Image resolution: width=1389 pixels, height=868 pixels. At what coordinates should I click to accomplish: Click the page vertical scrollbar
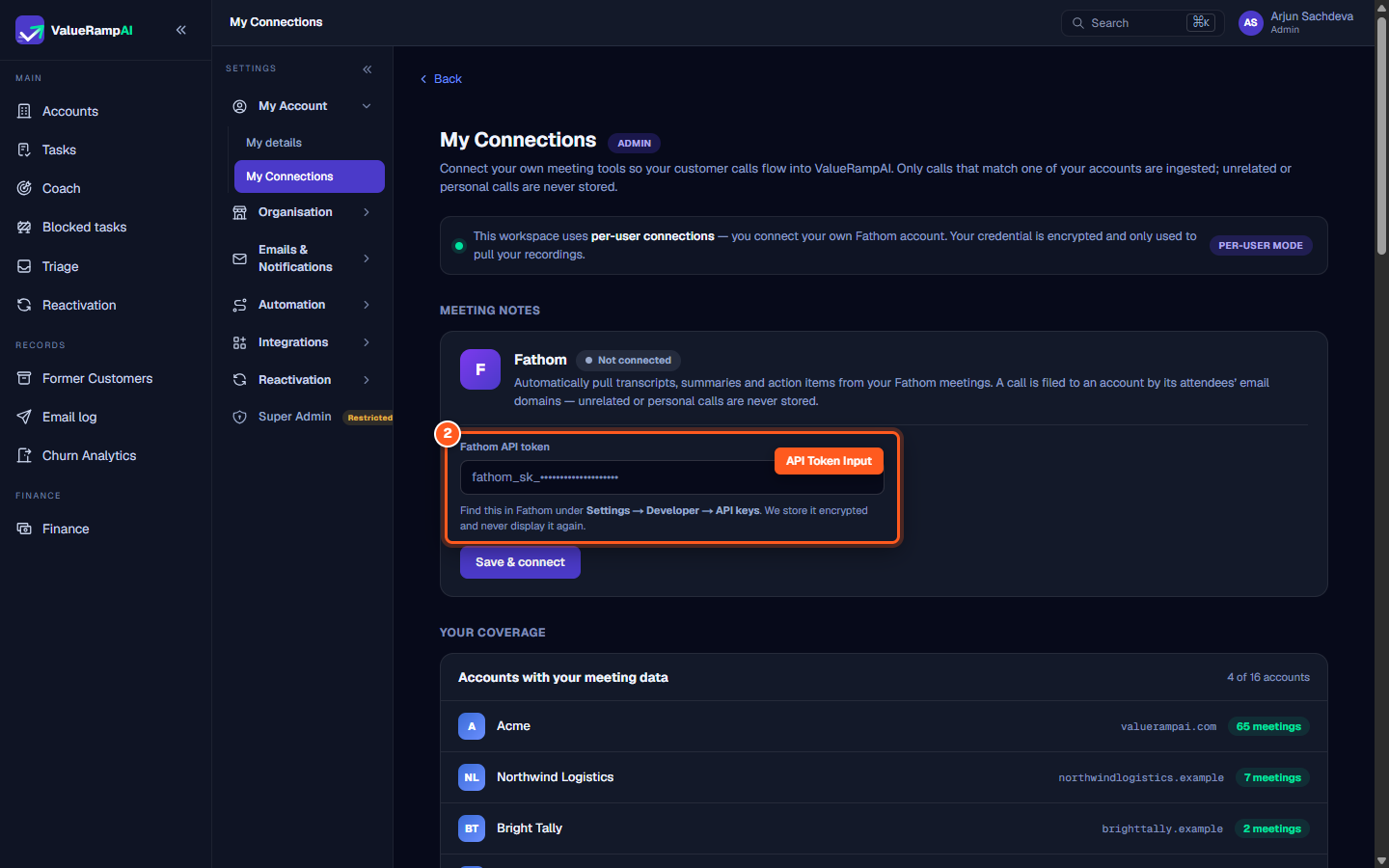[1381, 135]
